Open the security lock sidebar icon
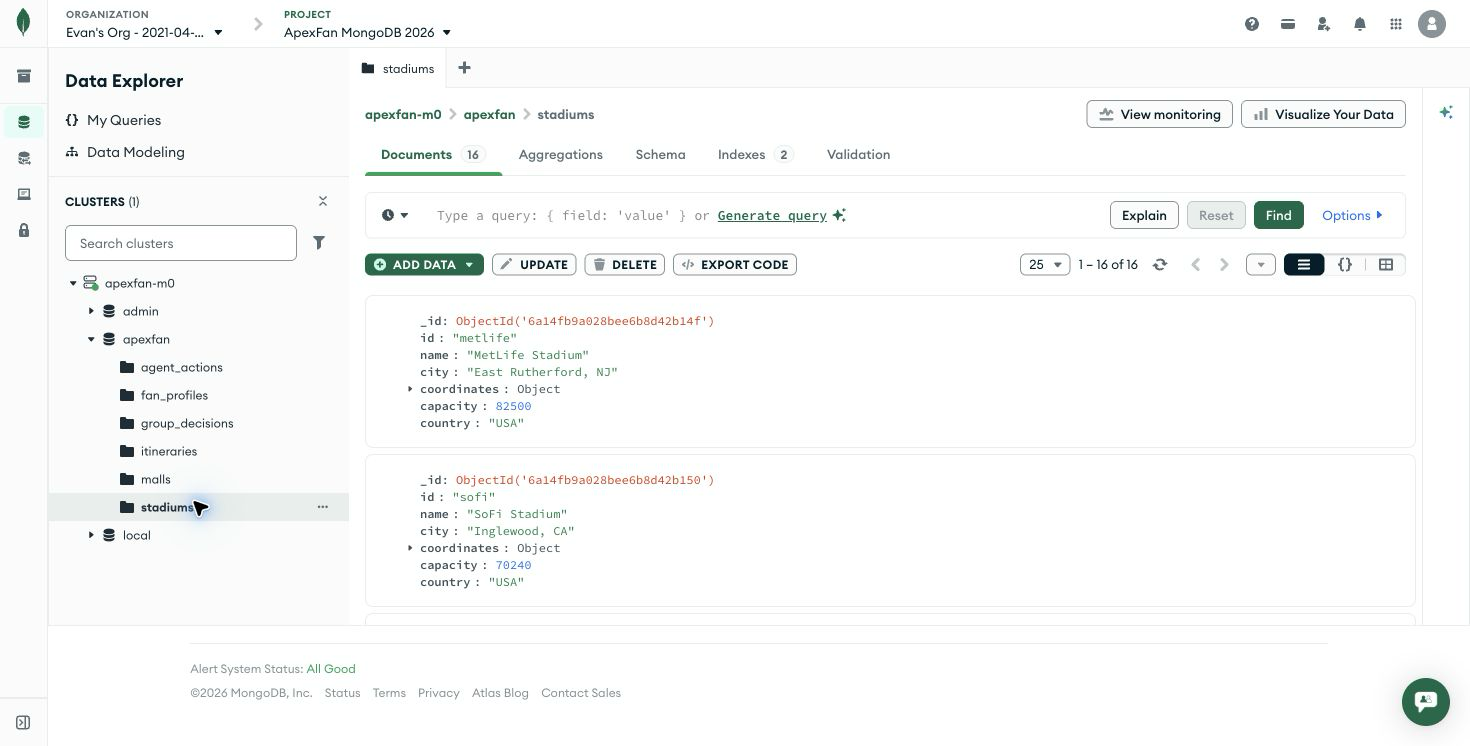Screen dimensions: 1470x746 coord(24,230)
